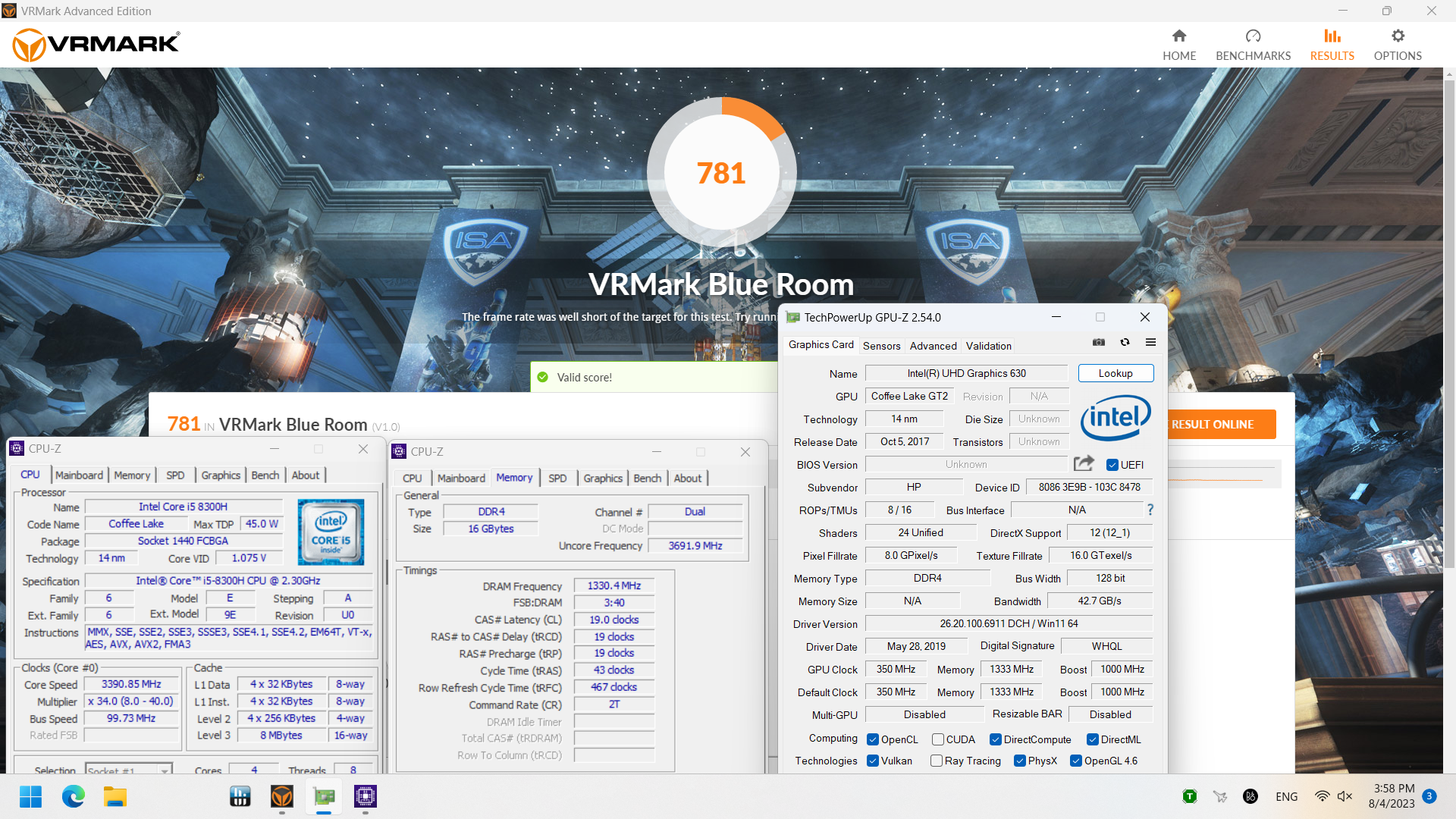Switch to GPU-Z via the taskbar icon
This screenshot has width=1456, height=819.
324,796
